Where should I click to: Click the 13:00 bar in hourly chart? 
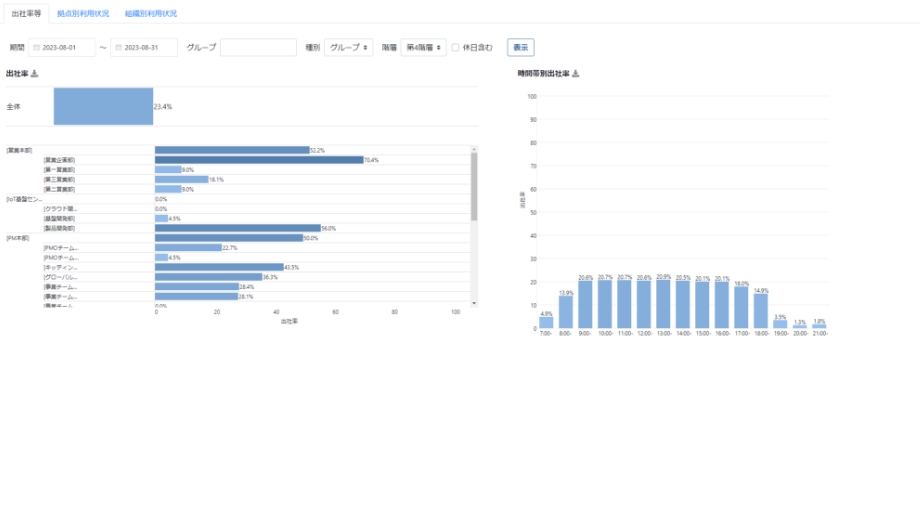(x=663, y=304)
